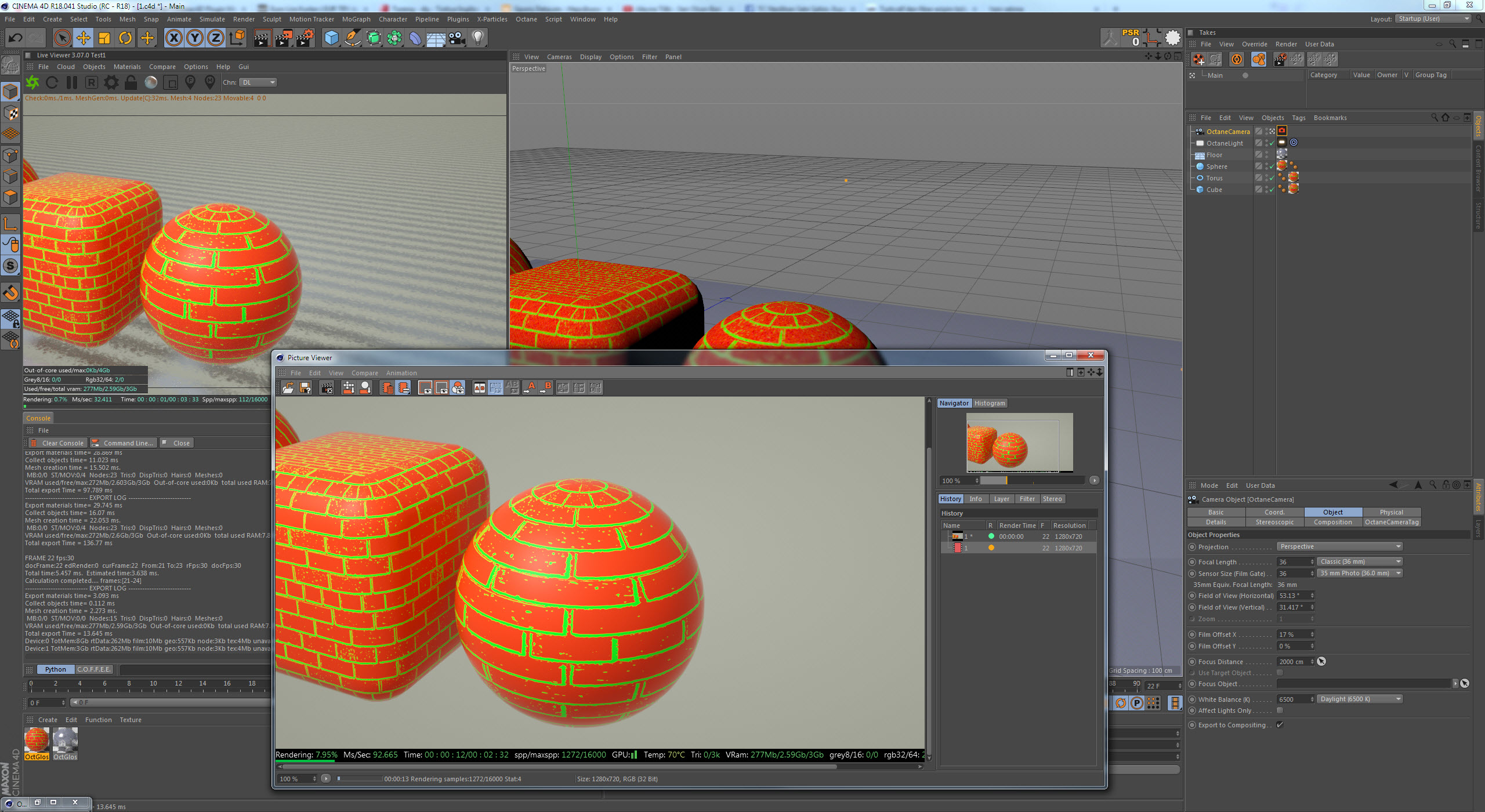Toggle the Live Viewer lock icon

point(131,82)
